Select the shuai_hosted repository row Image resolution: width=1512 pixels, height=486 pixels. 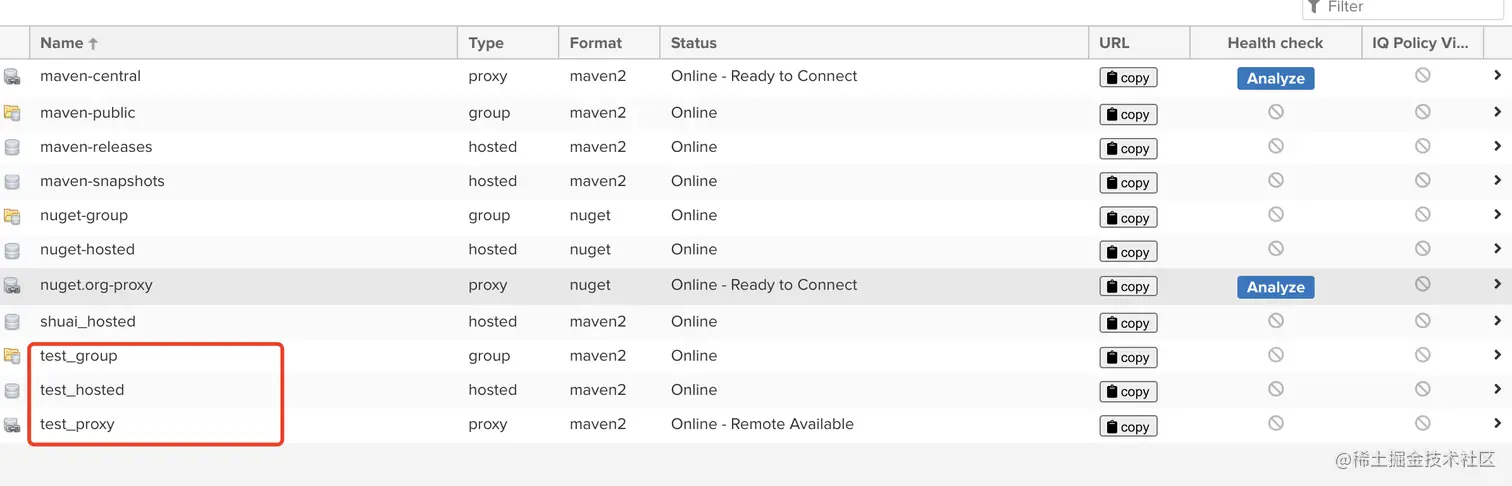pos(88,322)
